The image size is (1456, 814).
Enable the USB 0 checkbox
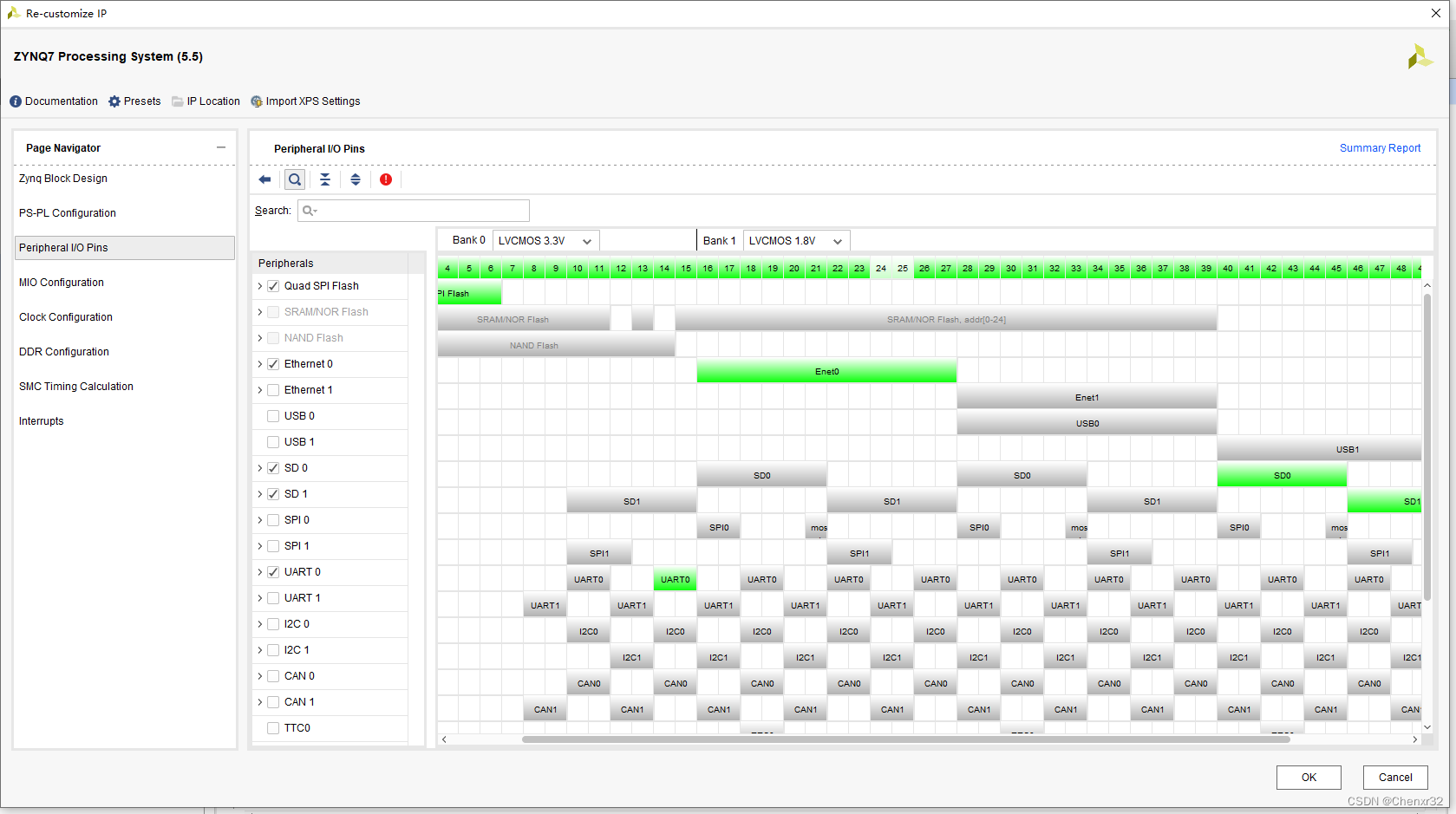273,416
